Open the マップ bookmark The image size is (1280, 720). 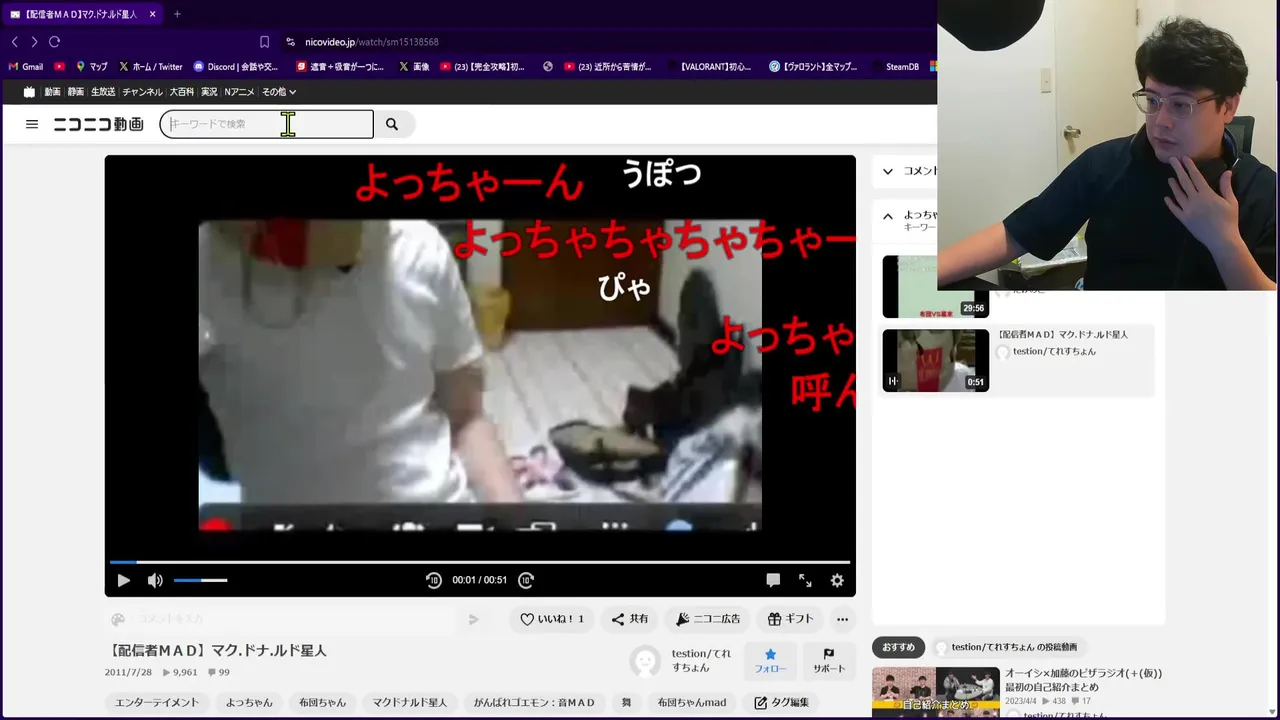tap(92, 67)
